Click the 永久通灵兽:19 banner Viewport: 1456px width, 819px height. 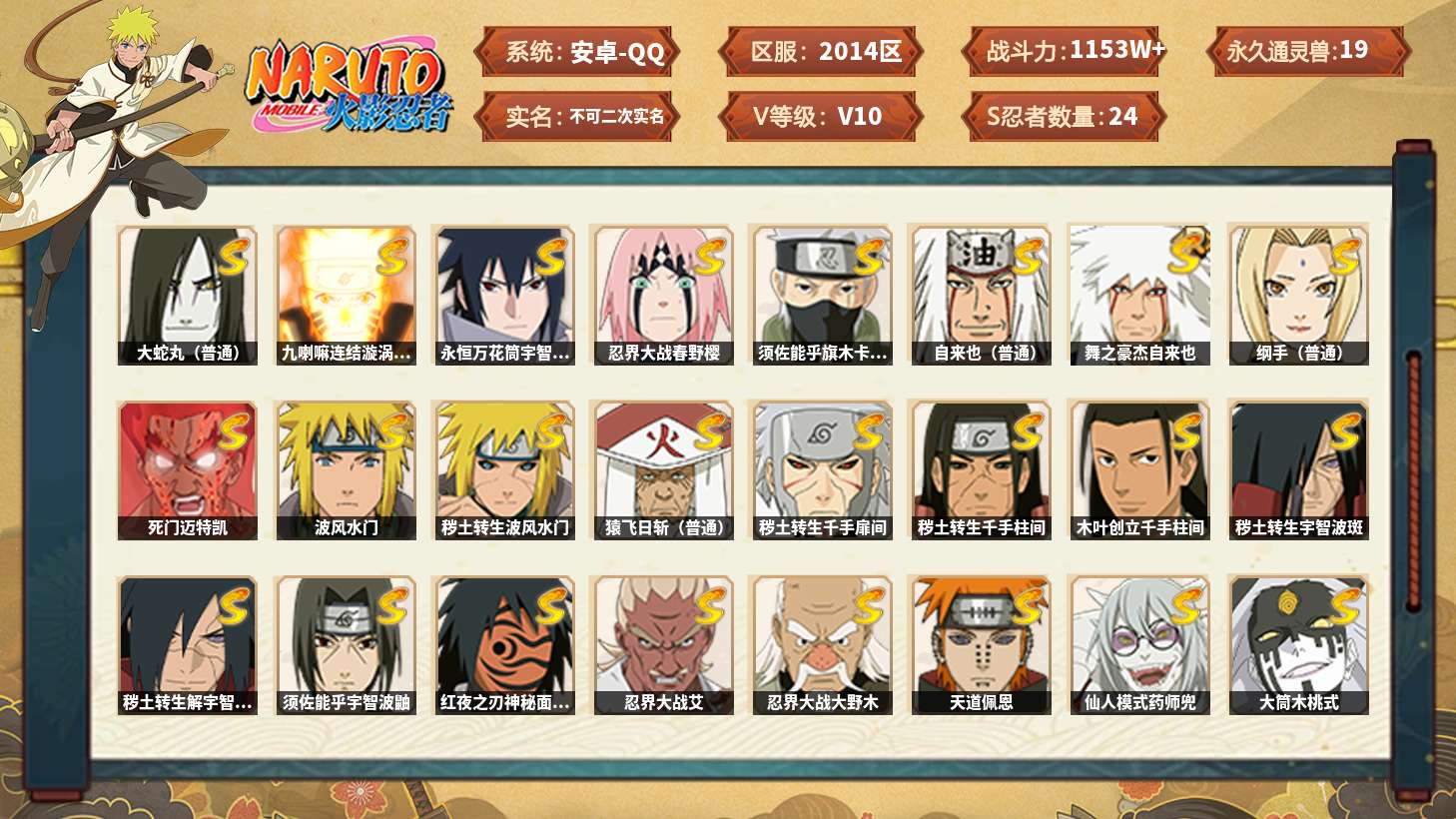pyautogui.click(x=1308, y=52)
